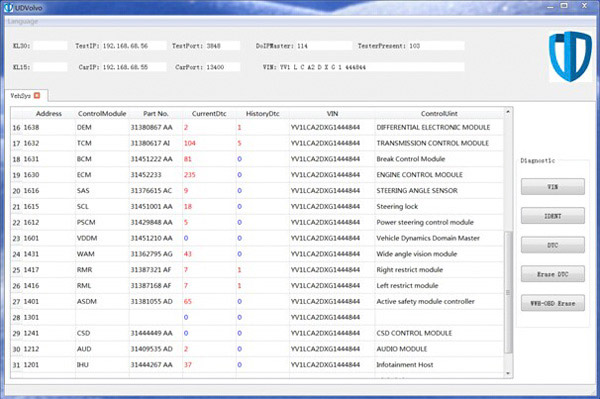Click part number 31452233

(x=146, y=175)
